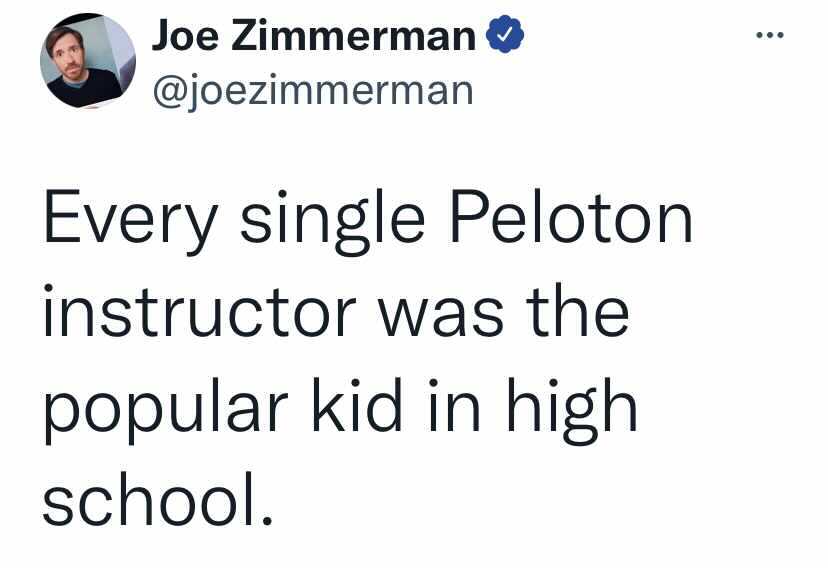Screen dimensions: 828x568
Task: Click the word "the" after "was"
Action: point(577,311)
